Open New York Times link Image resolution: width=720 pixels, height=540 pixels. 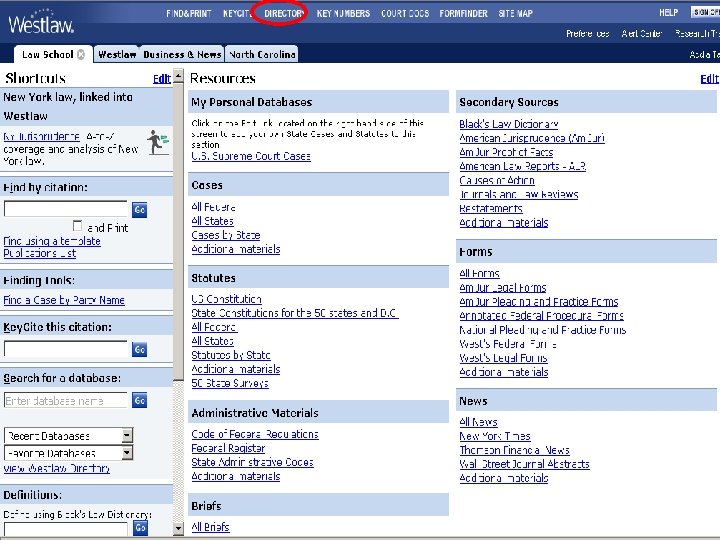(495, 436)
